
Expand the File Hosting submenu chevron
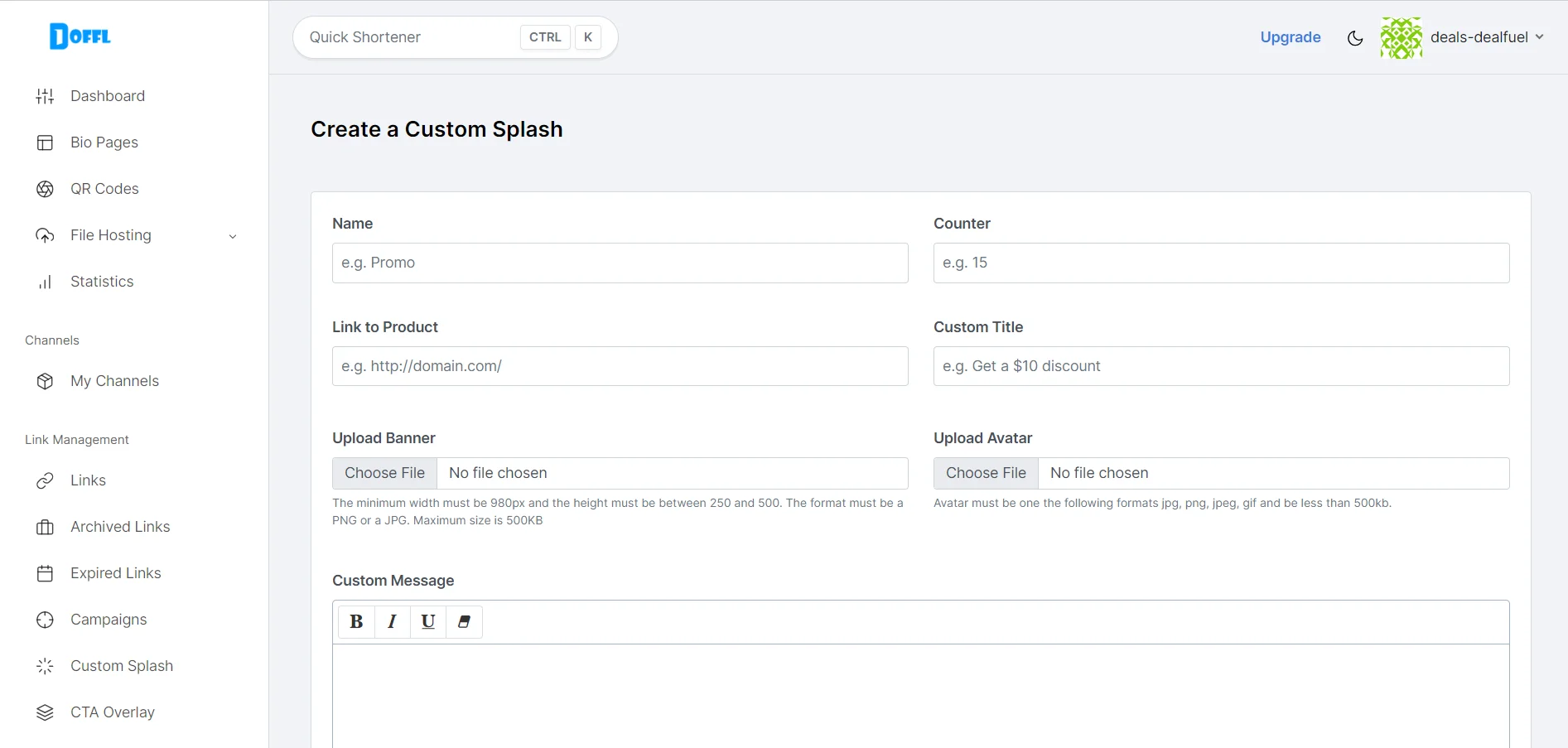point(233,236)
